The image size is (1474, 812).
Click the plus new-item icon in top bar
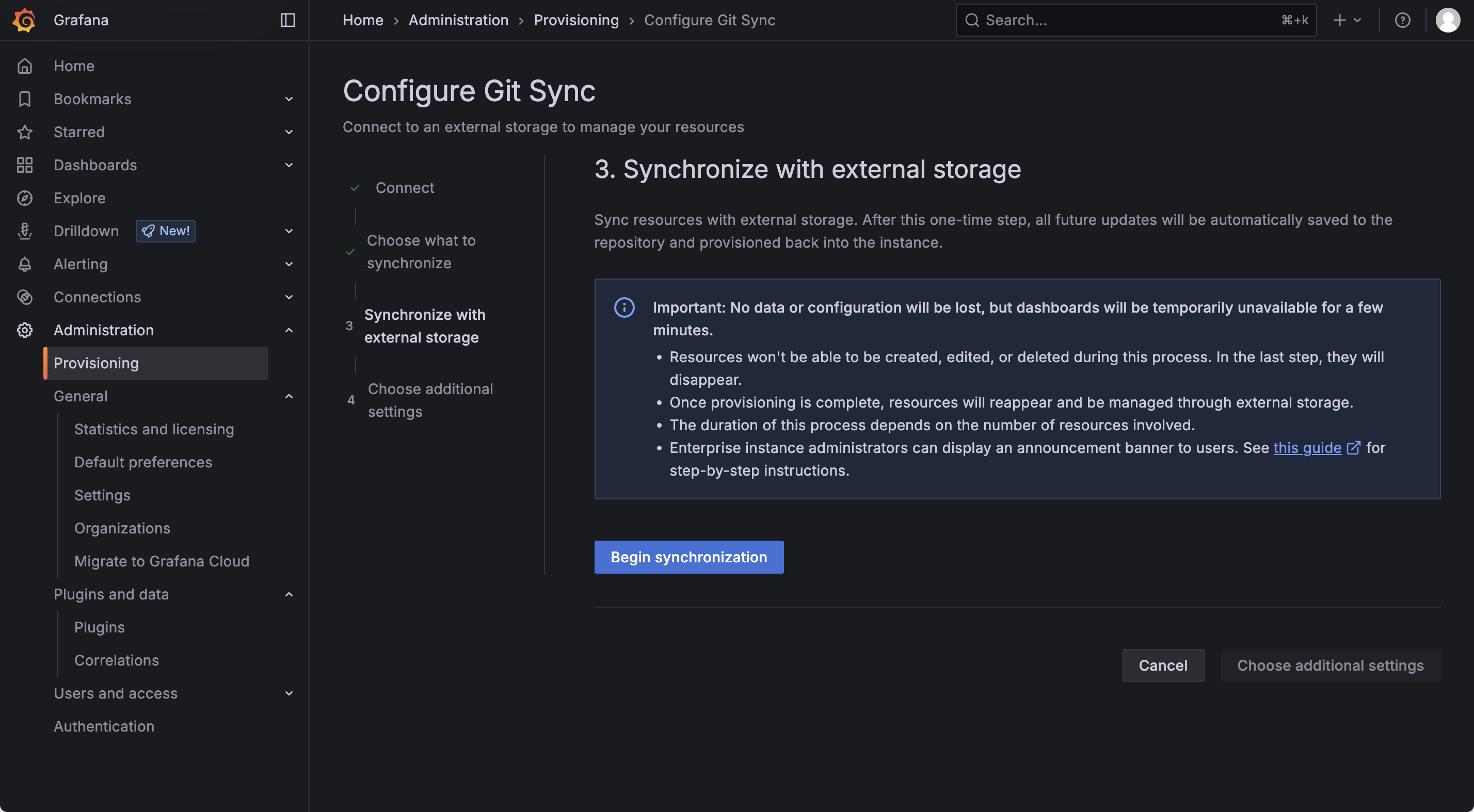tap(1339, 20)
